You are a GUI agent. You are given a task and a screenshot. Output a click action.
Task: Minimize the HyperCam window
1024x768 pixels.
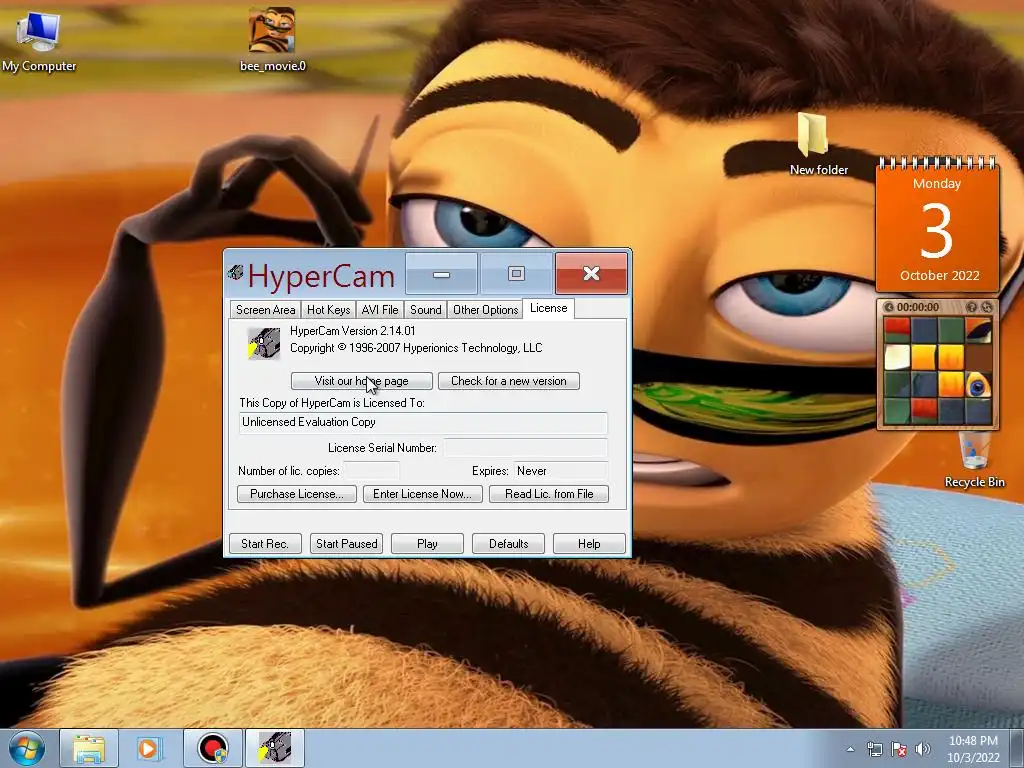441,274
